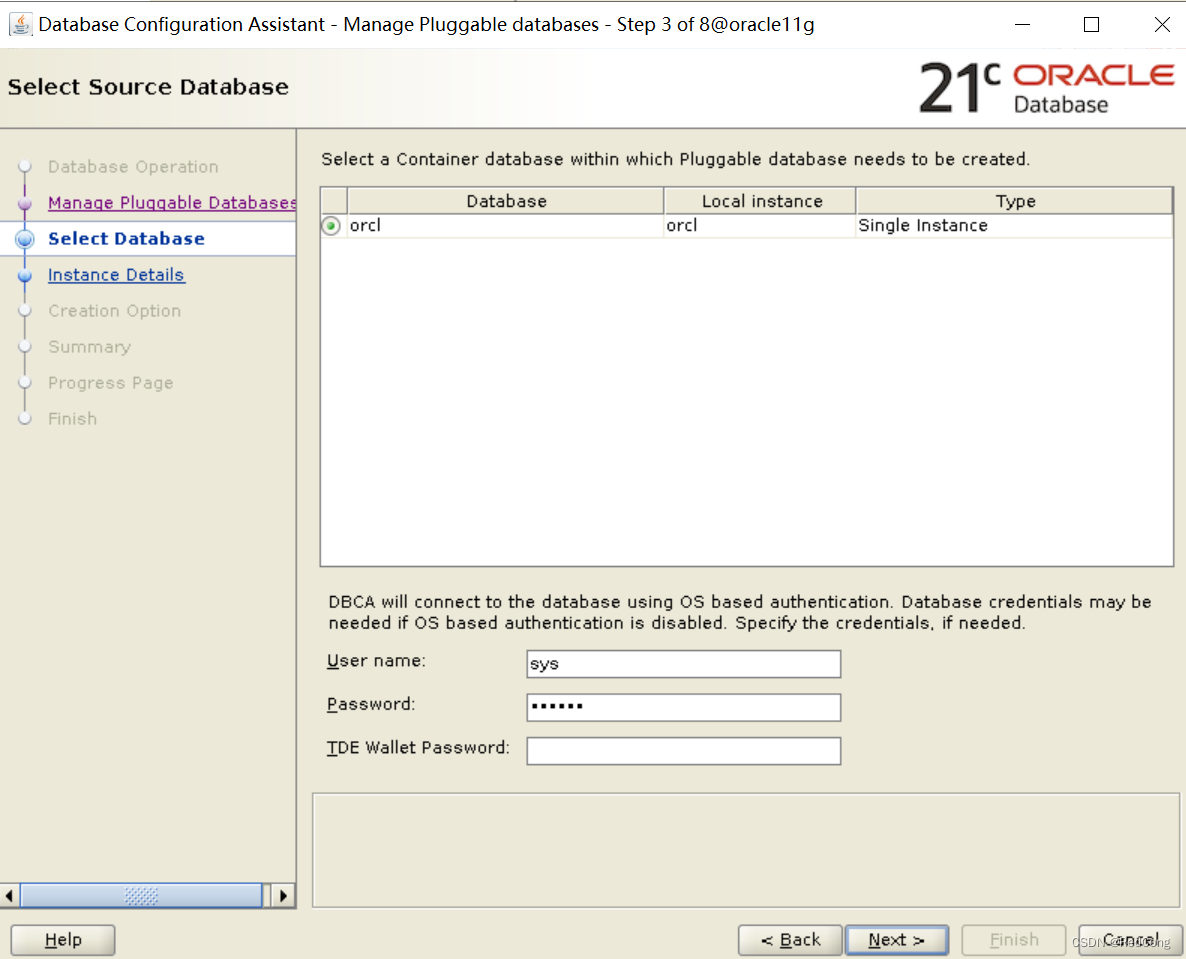Click the disabled Finish button
This screenshot has width=1186, height=959.
(1014, 940)
